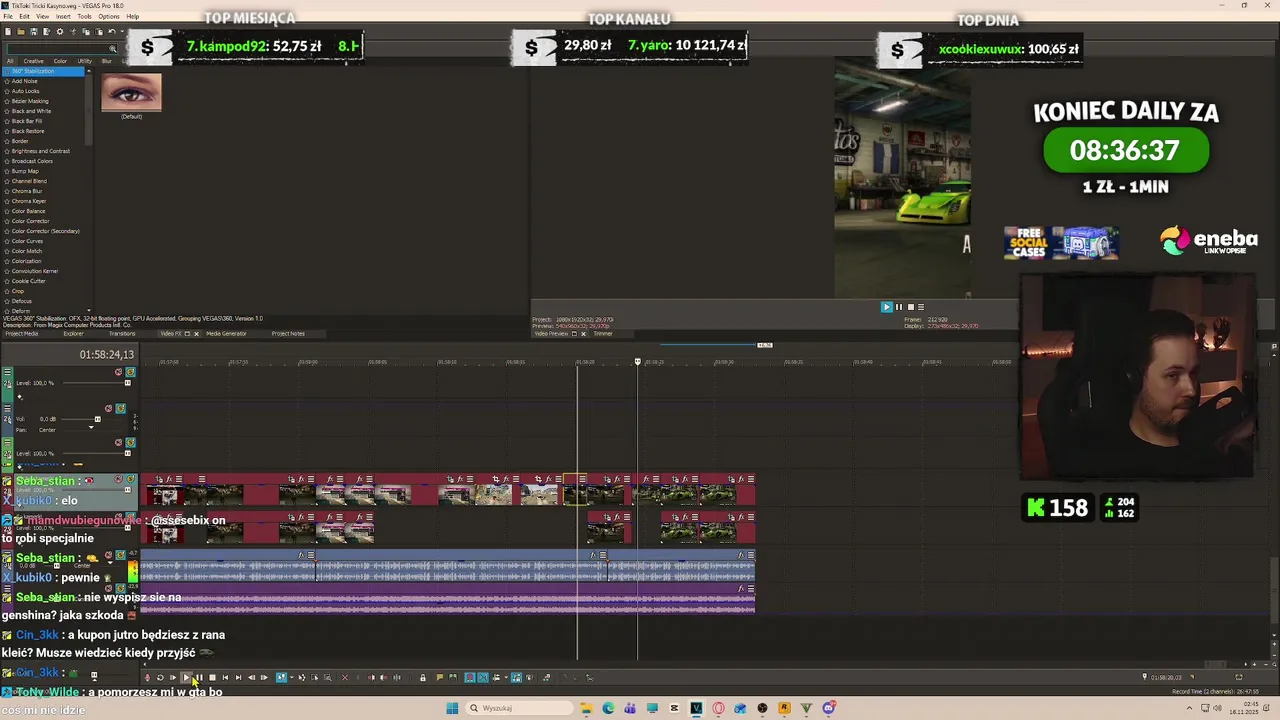Click the preview panel Pause button
Image resolution: width=1280 pixels, height=720 pixels.
pos(898,307)
